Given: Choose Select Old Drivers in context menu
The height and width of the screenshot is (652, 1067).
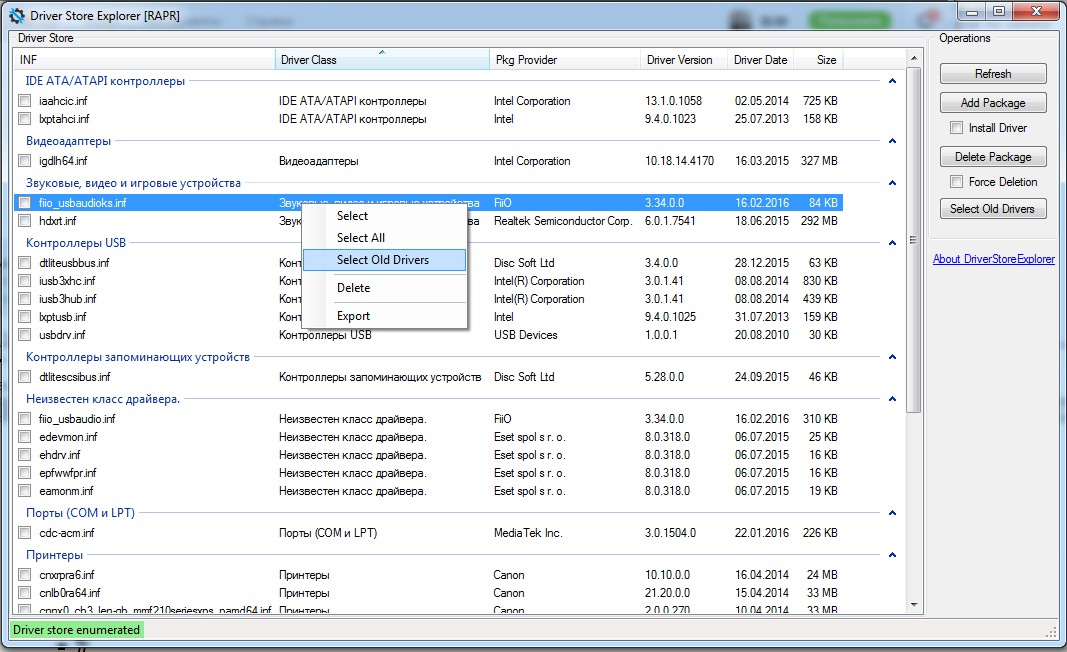Looking at the screenshot, I should (x=384, y=260).
